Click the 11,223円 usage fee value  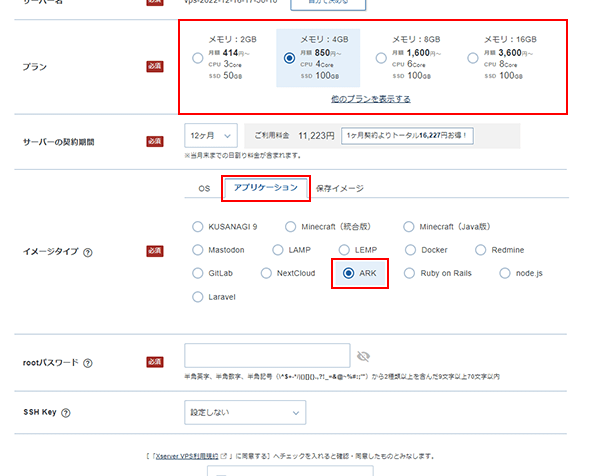(316, 136)
